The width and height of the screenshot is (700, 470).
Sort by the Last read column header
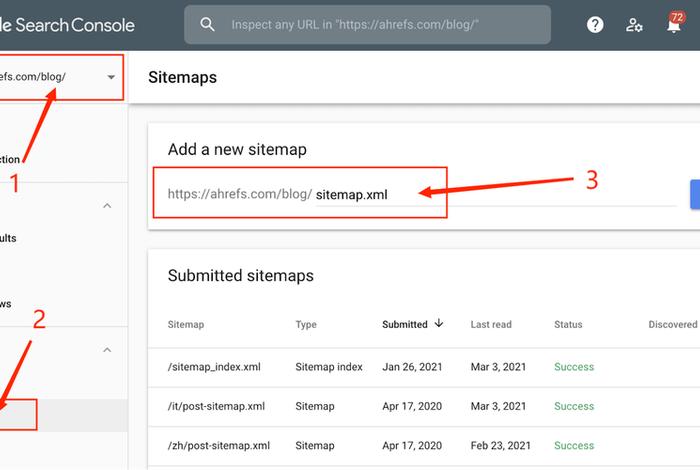(x=491, y=324)
